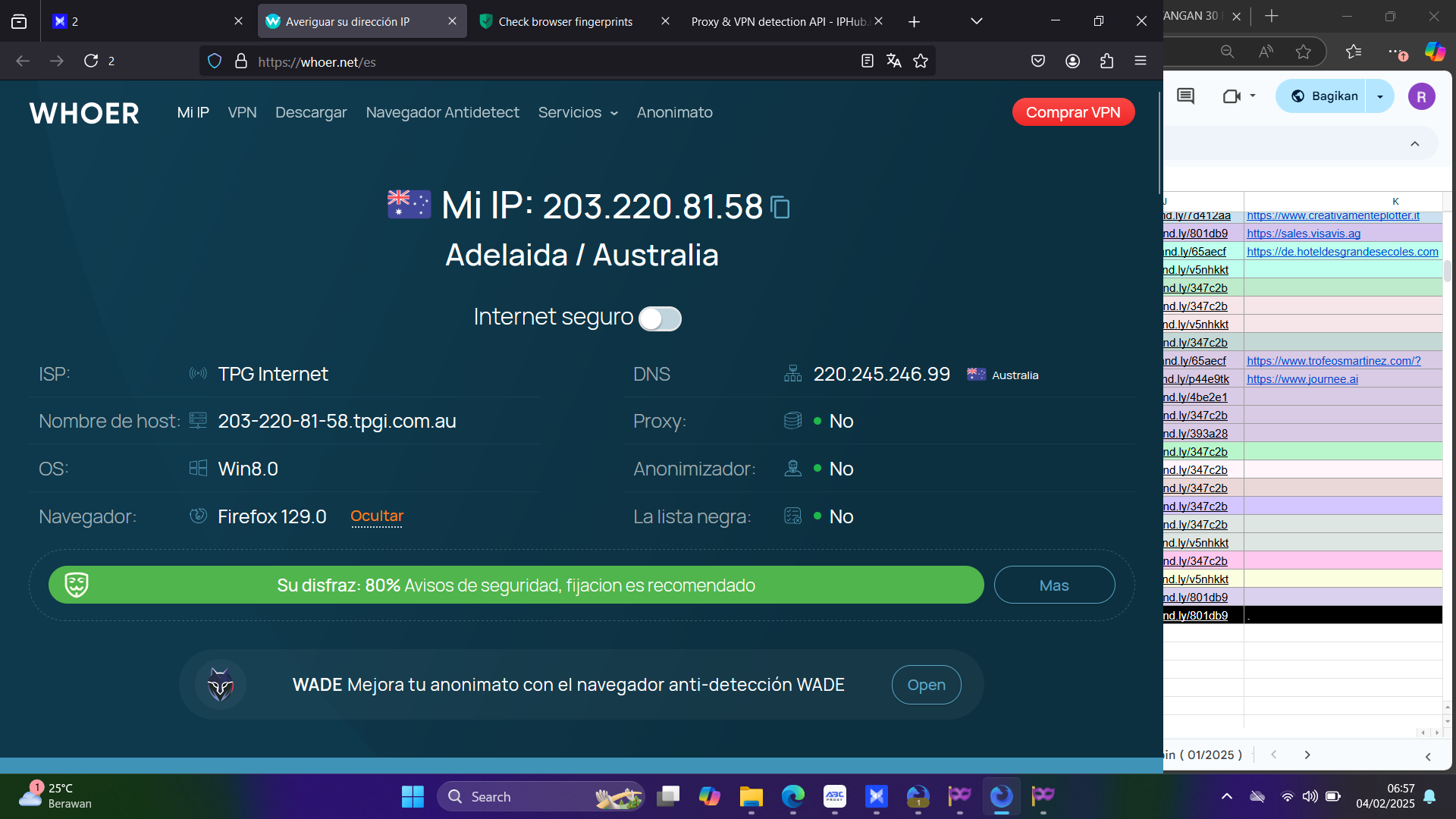Click the Windows taskbar Search box
Screen dimensions: 1456x819
point(540,796)
